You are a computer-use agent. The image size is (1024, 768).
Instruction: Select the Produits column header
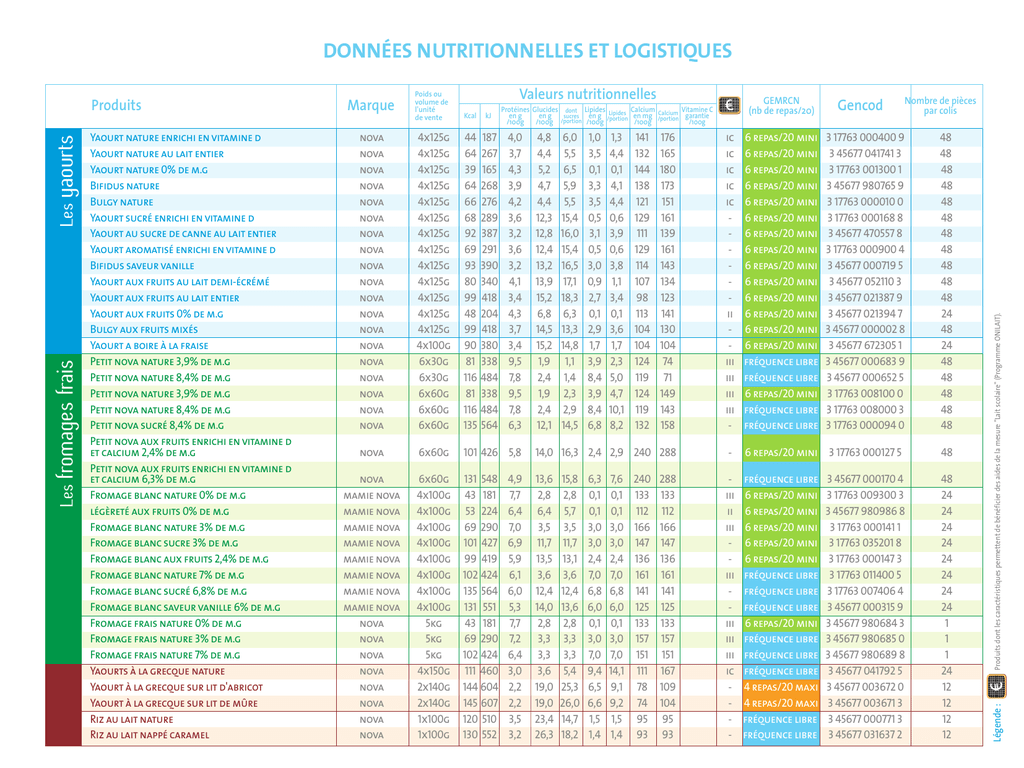point(116,105)
